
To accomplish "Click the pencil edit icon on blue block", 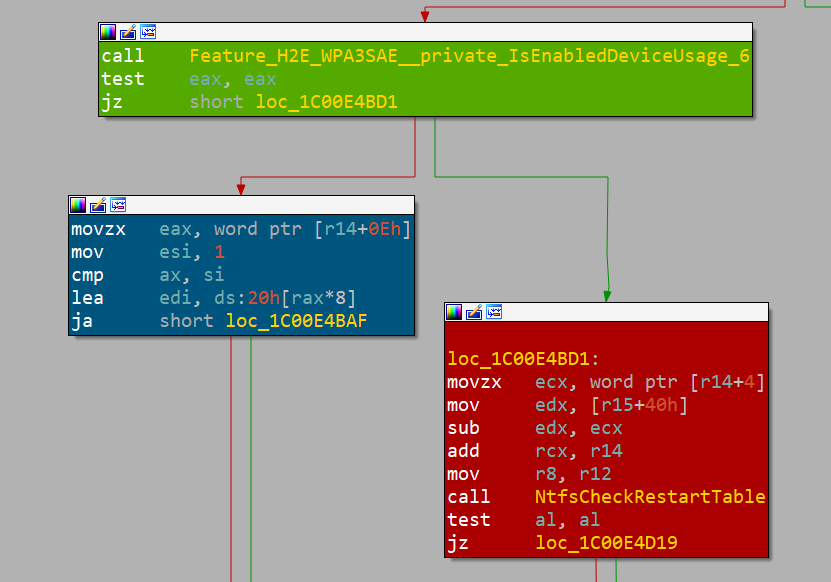I will 97,205.
